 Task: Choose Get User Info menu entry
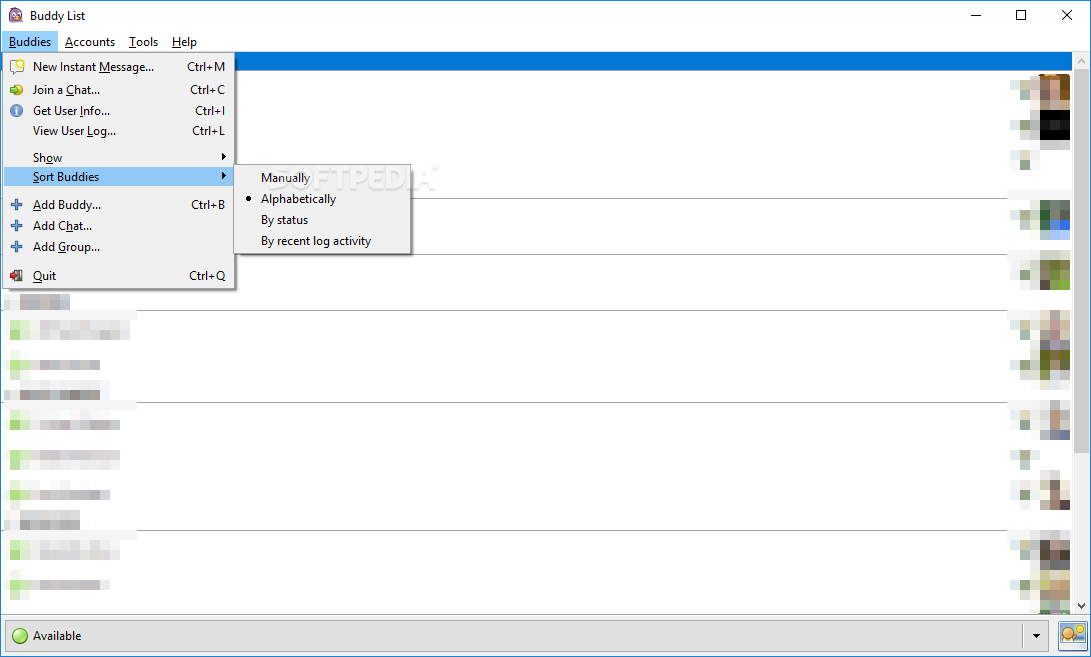(118, 111)
